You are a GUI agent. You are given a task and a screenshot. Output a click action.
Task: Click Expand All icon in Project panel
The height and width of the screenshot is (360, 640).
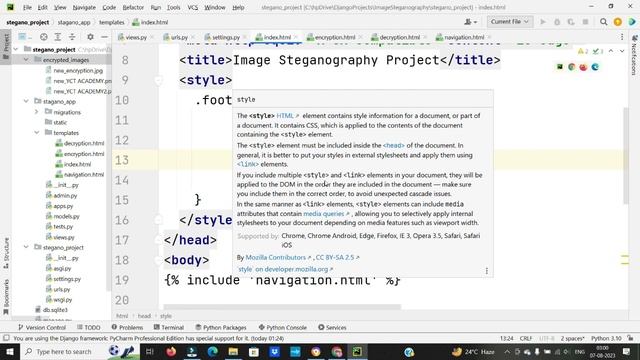tap(58, 37)
